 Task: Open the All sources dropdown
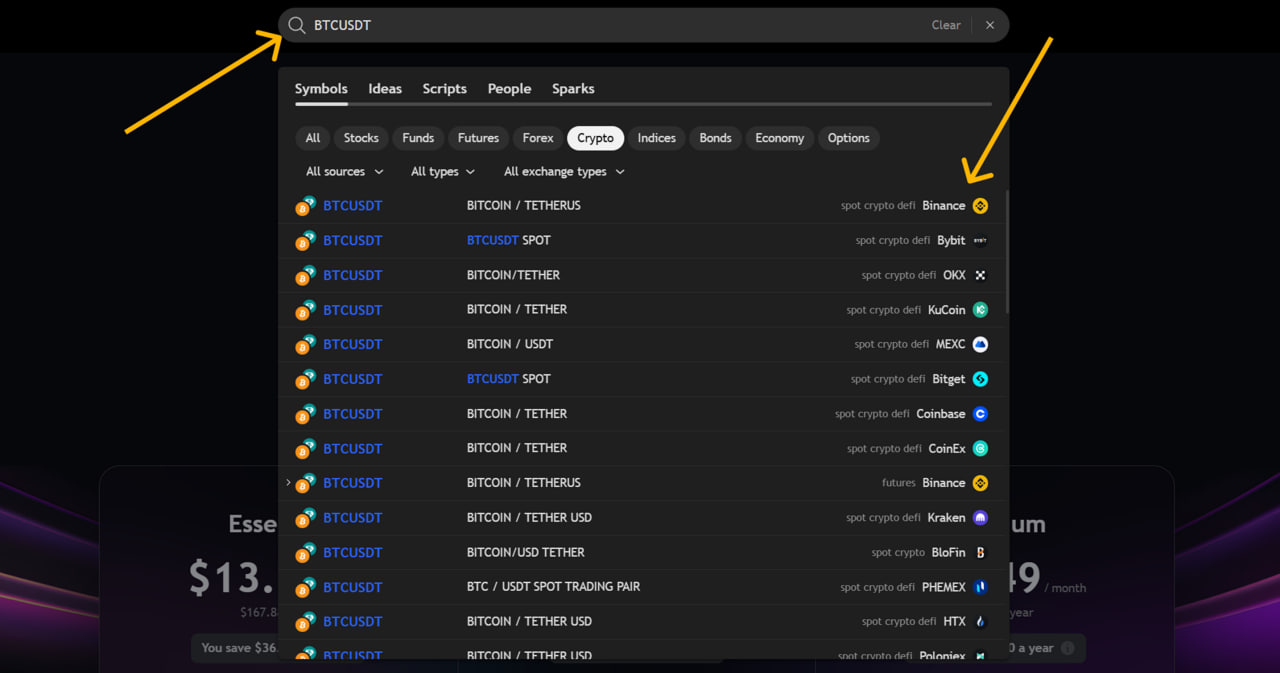click(345, 172)
